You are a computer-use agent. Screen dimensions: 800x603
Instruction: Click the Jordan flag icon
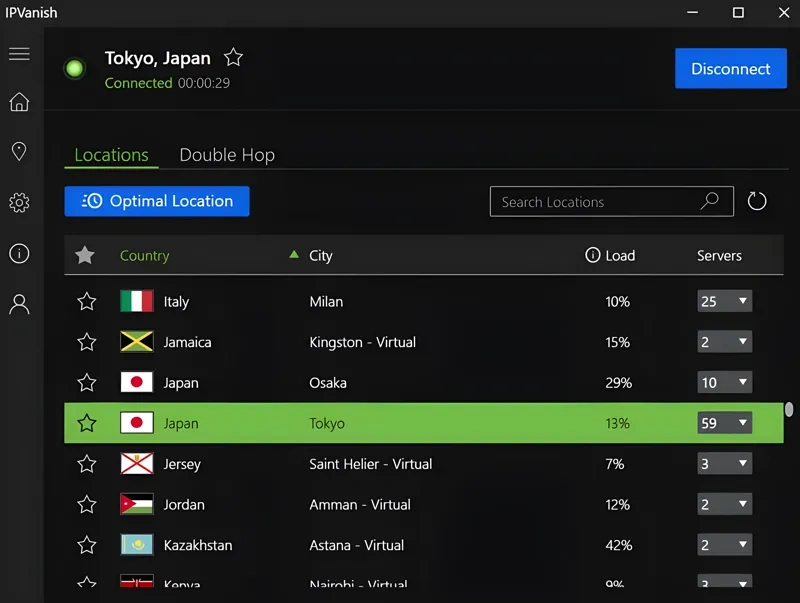(137, 504)
